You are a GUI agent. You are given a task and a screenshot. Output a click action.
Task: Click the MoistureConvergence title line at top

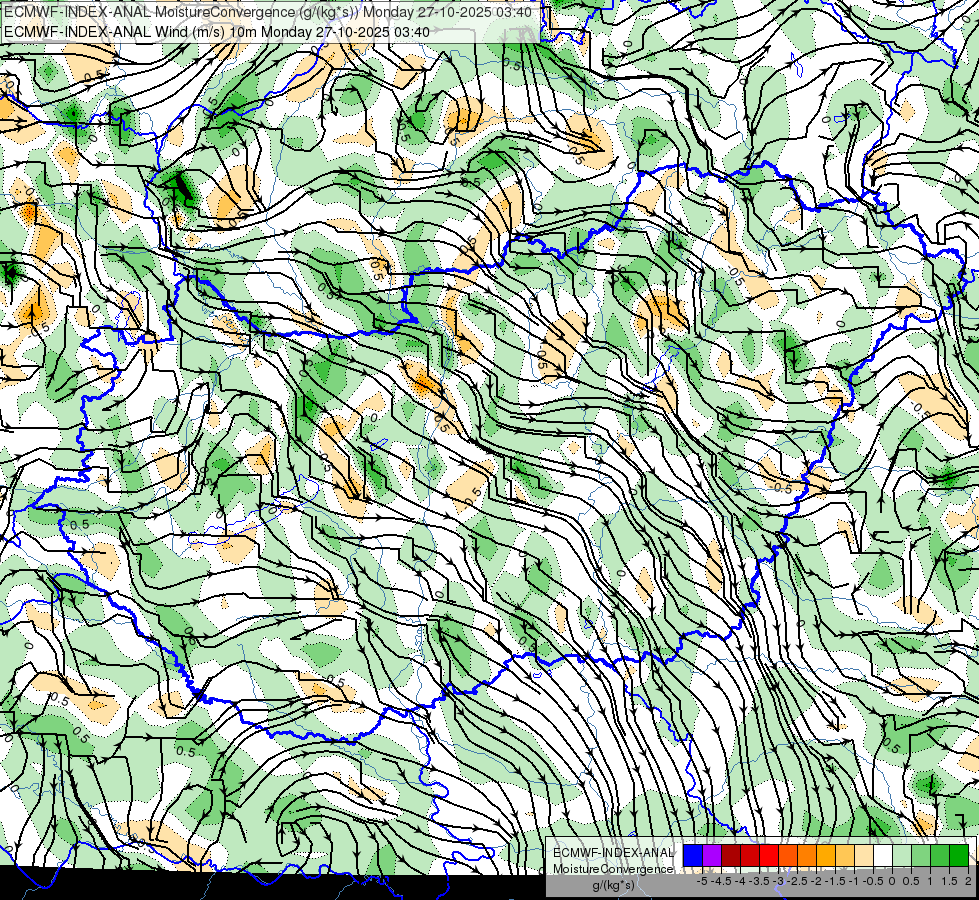click(267, 12)
